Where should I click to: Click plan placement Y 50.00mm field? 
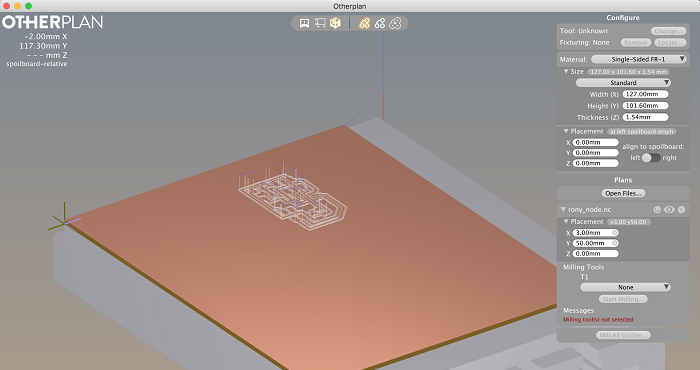[596, 243]
